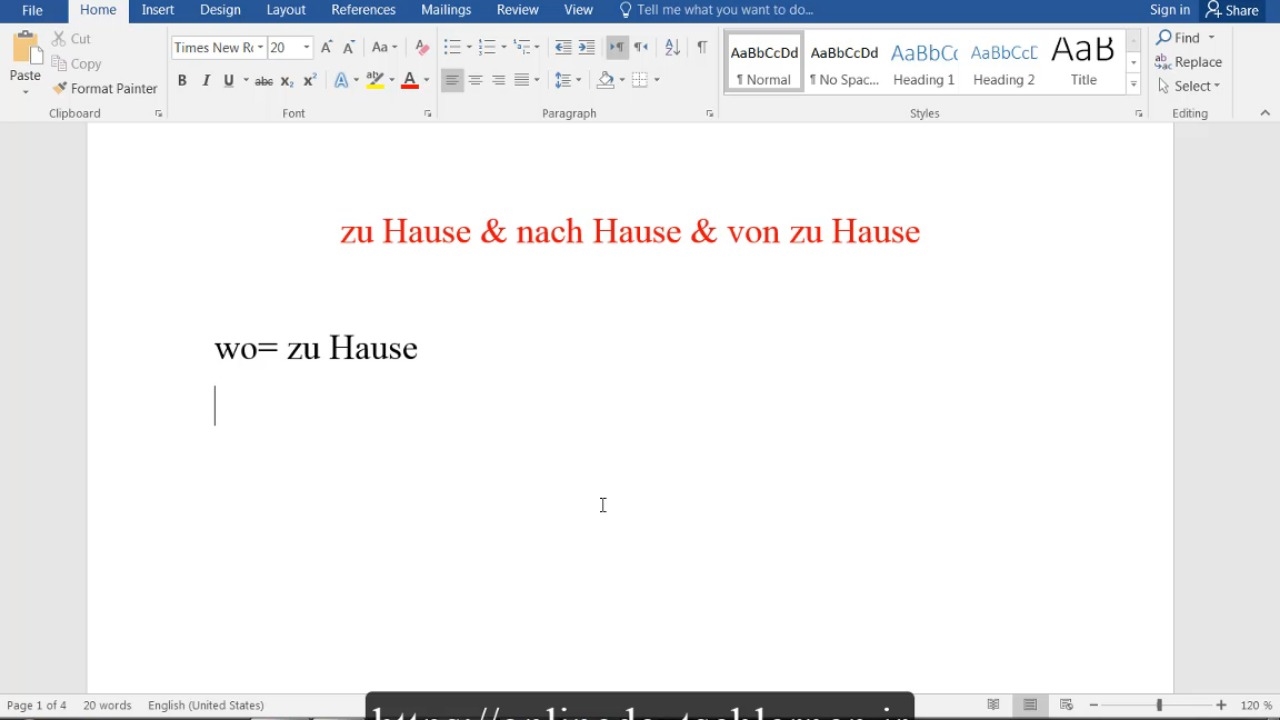Viewport: 1280px width, 720px height.
Task: Expand the Styles gallery more arrow
Action: pos(1133,85)
